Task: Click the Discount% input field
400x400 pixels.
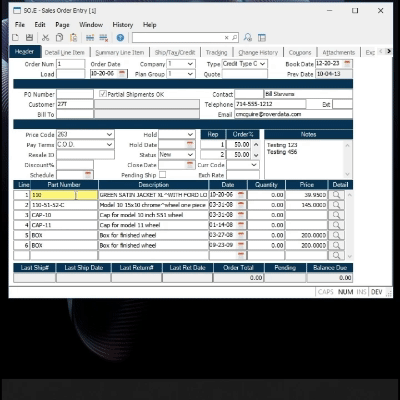Action: tap(75, 165)
